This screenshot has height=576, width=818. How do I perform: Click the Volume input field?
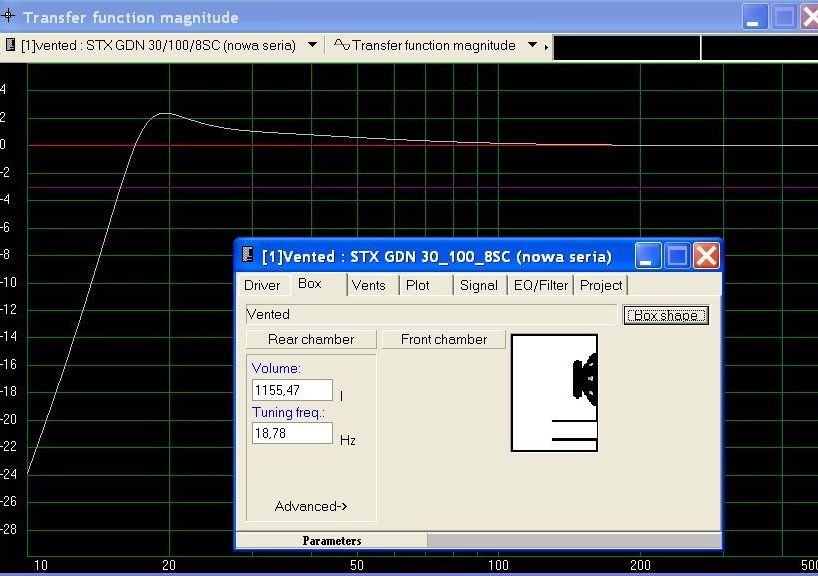(x=292, y=390)
